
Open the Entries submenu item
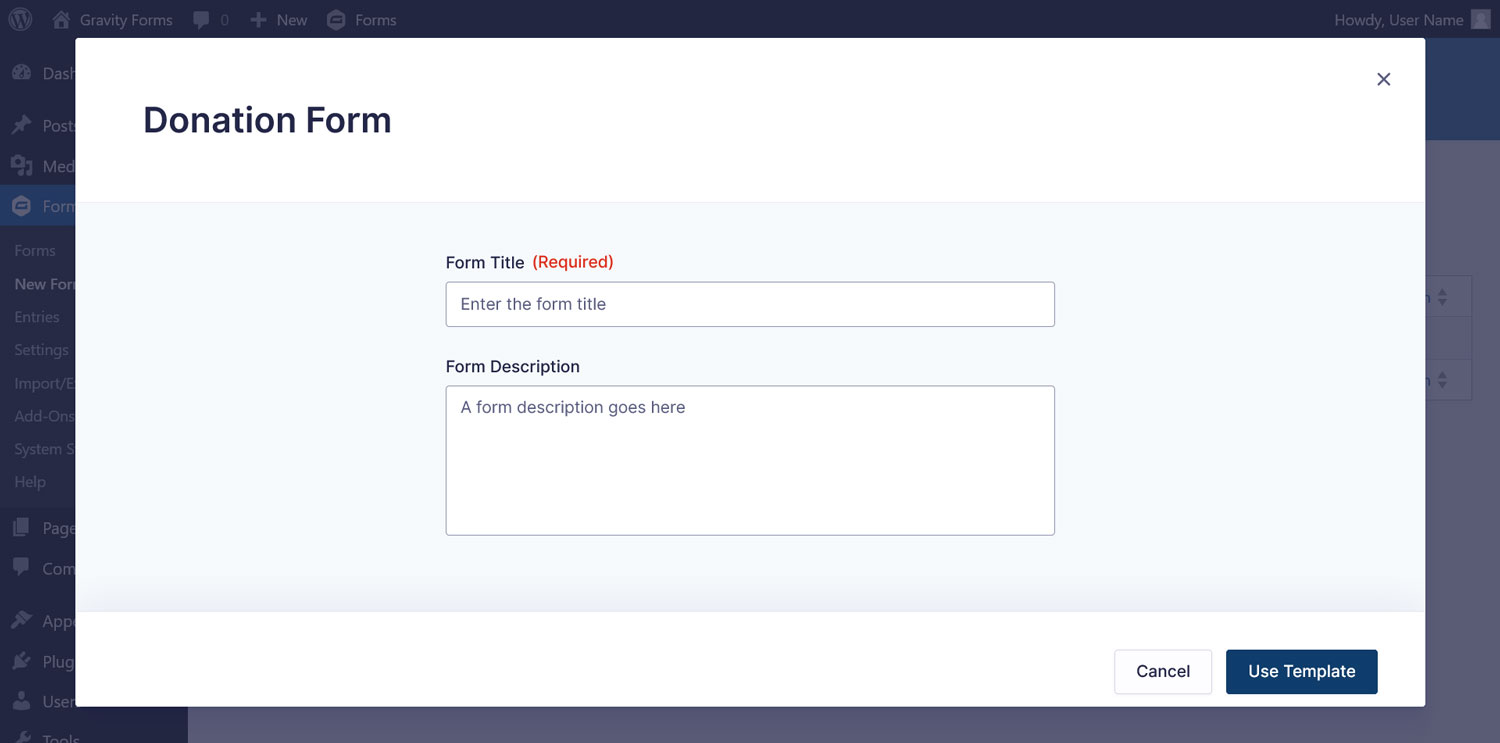37,317
